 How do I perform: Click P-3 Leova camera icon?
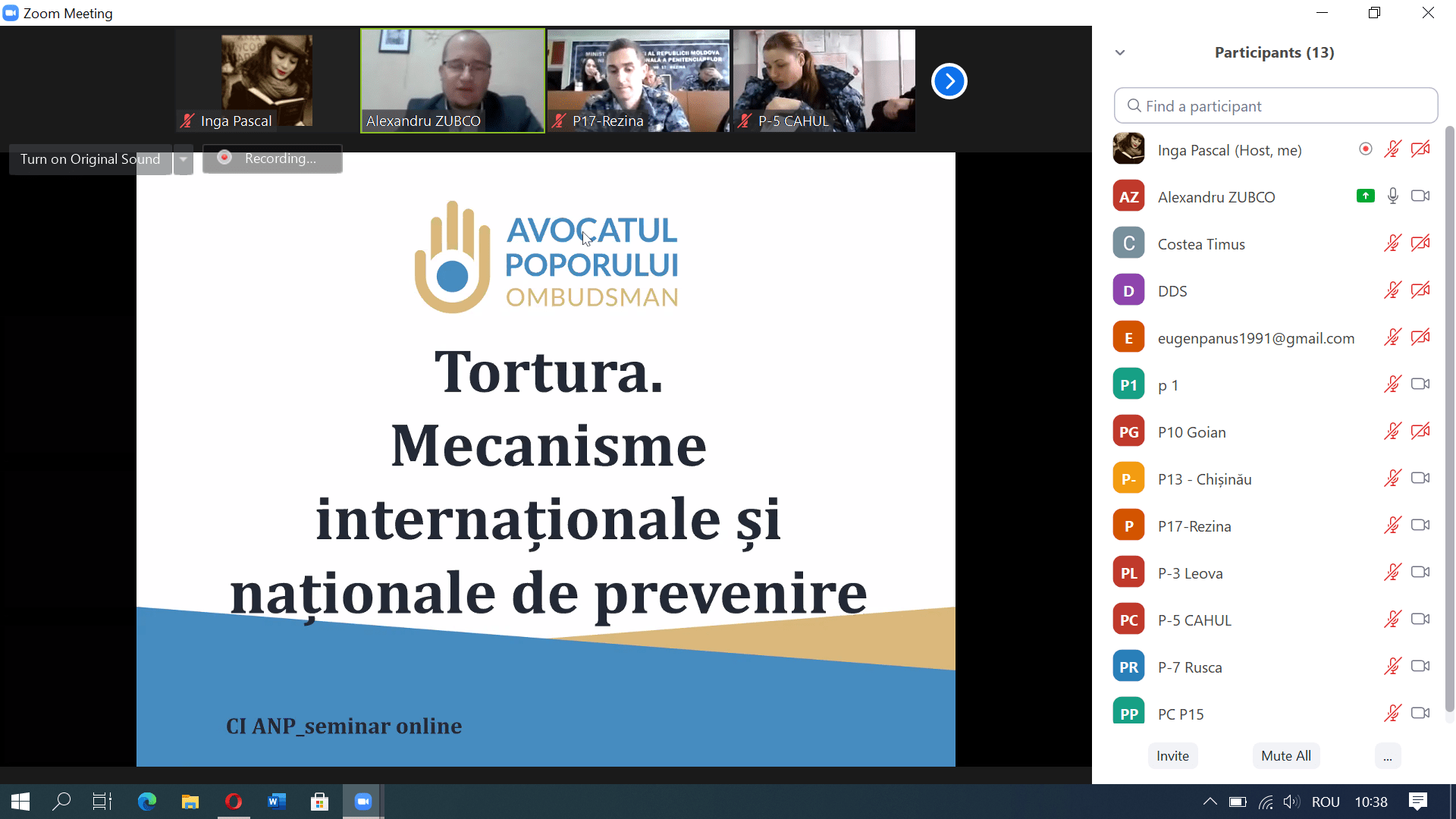tap(1420, 573)
